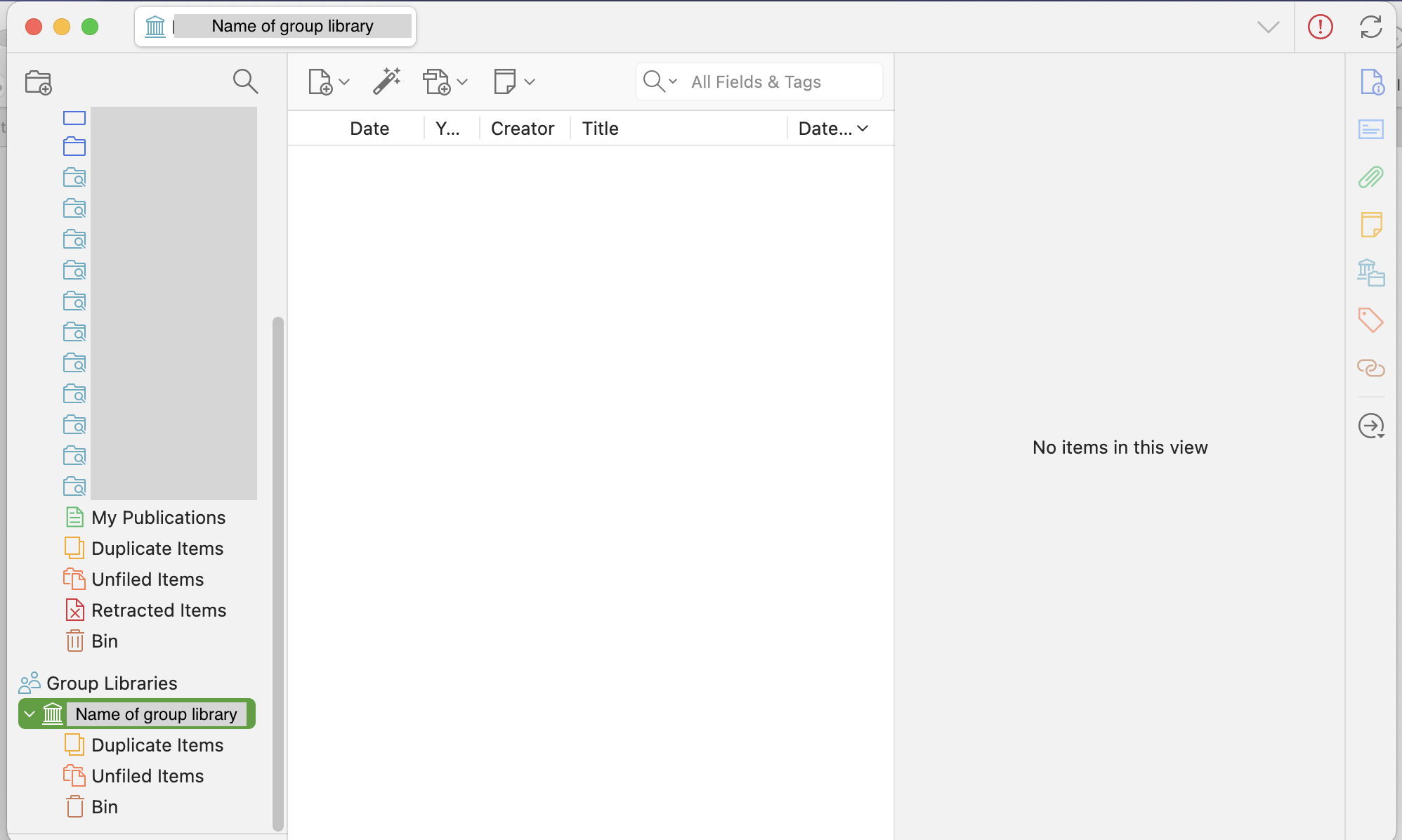Collapse the Name of group library tree
The height and width of the screenshot is (840, 1402).
point(30,714)
